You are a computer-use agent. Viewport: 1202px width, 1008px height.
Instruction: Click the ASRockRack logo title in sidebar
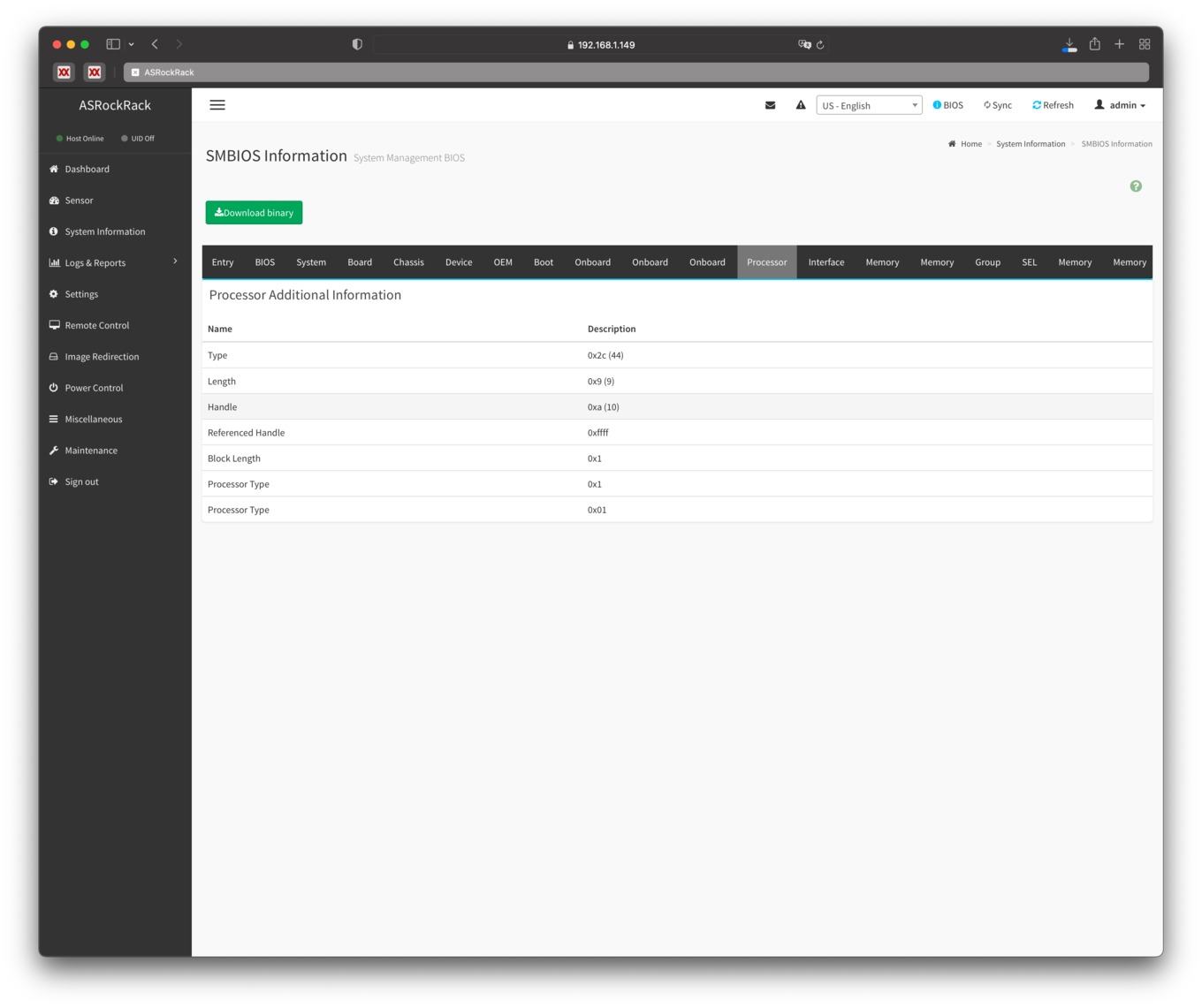pyautogui.click(x=115, y=105)
